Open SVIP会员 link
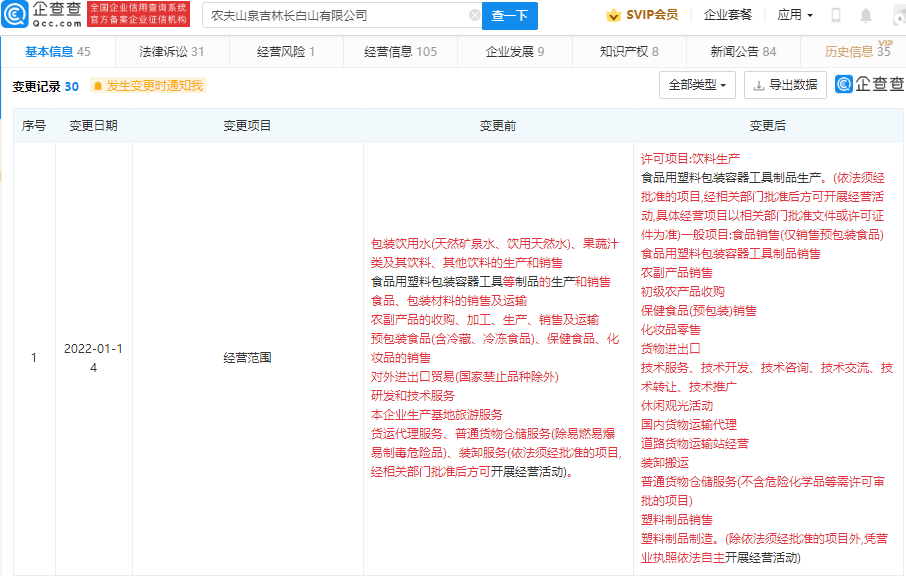The height and width of the screenshot is (576, 906). click(x=652, y=15)
